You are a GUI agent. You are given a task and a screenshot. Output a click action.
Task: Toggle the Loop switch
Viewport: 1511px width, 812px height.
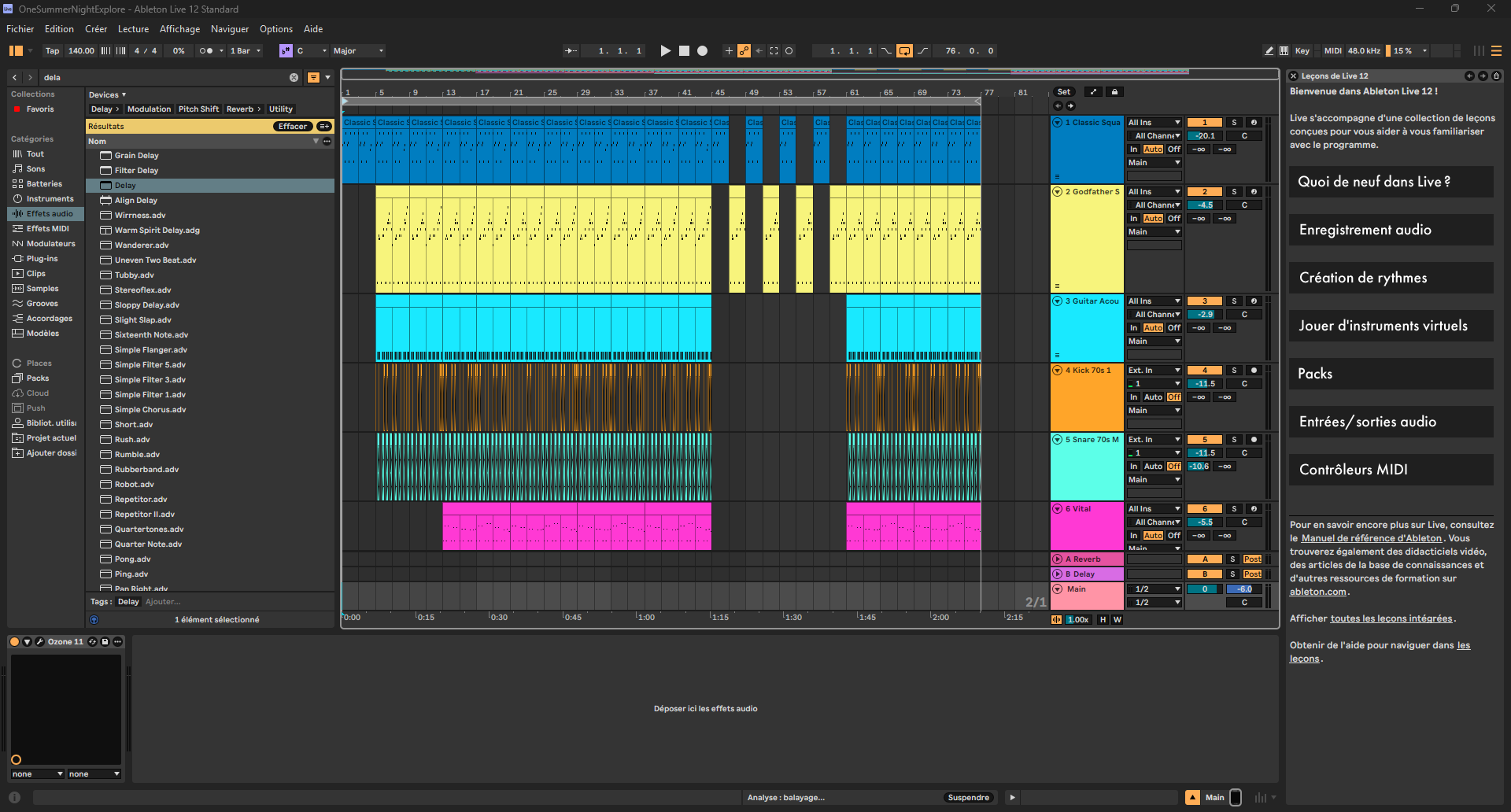pos(905,50)
